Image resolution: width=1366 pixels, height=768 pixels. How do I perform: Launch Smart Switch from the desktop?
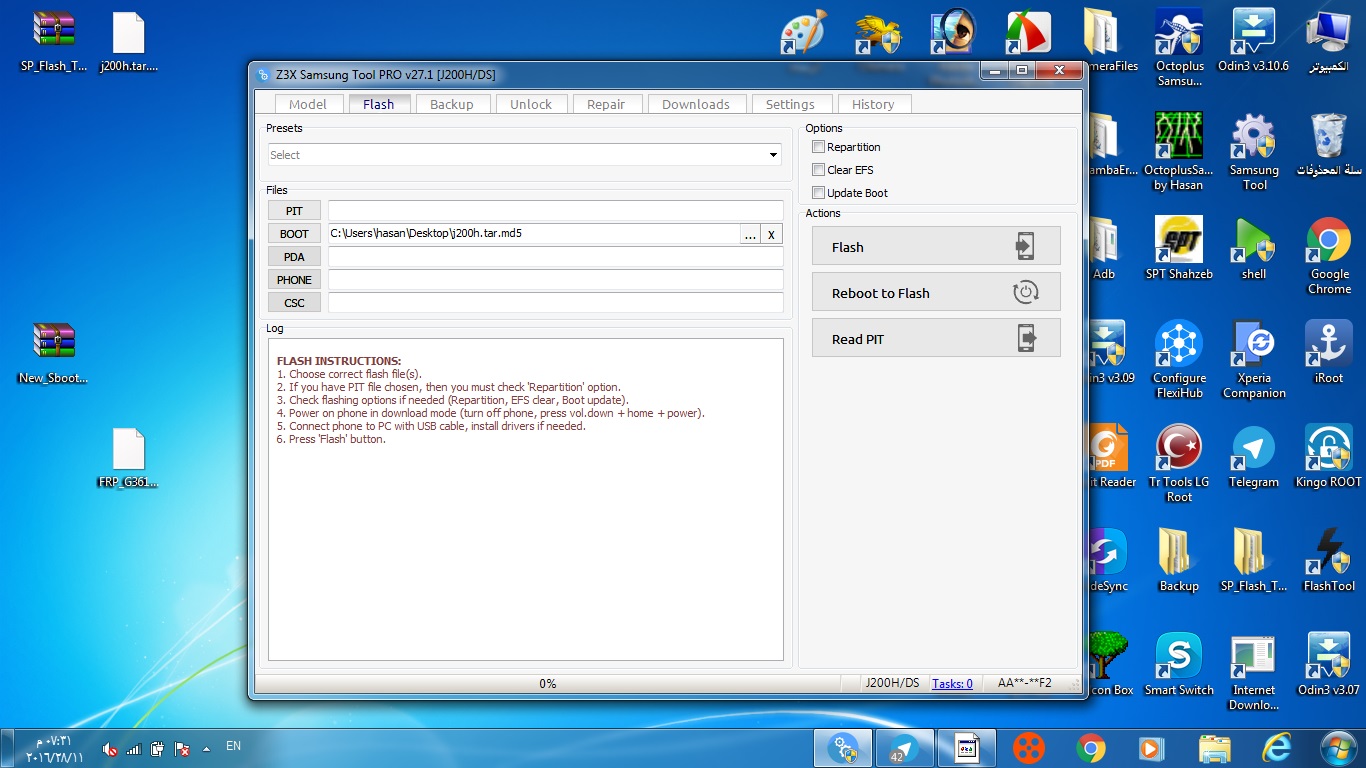click(1179, 665)
